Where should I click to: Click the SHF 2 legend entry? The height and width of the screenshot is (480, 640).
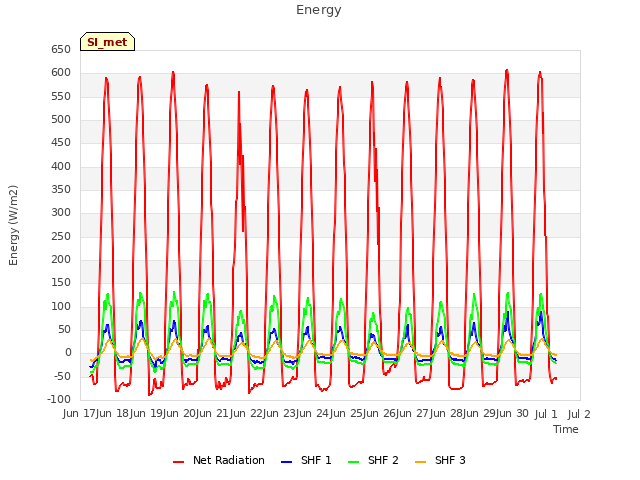point(373,460)
